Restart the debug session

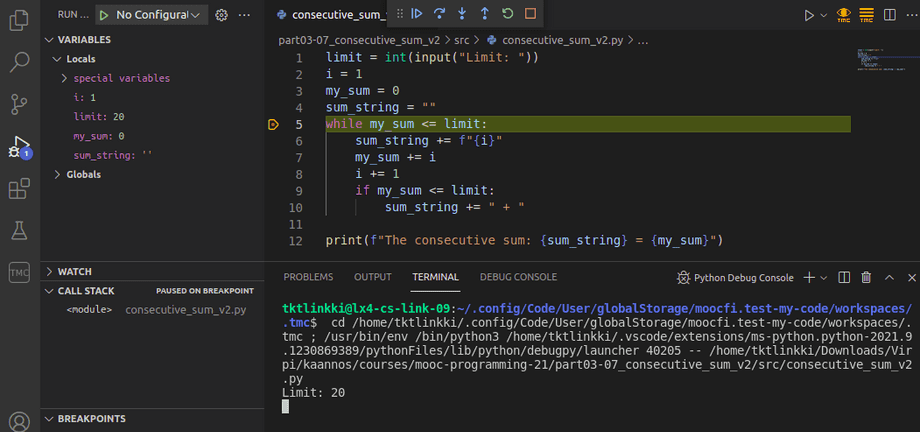point(508,14)
